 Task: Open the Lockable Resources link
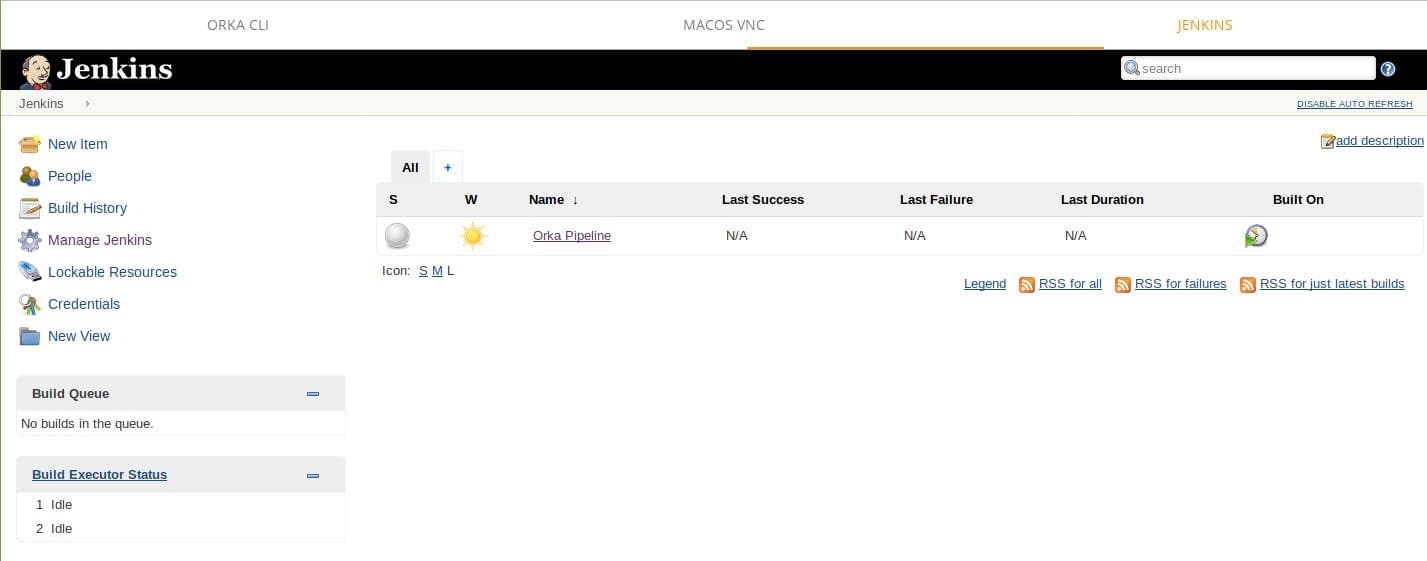click(112, 272)
